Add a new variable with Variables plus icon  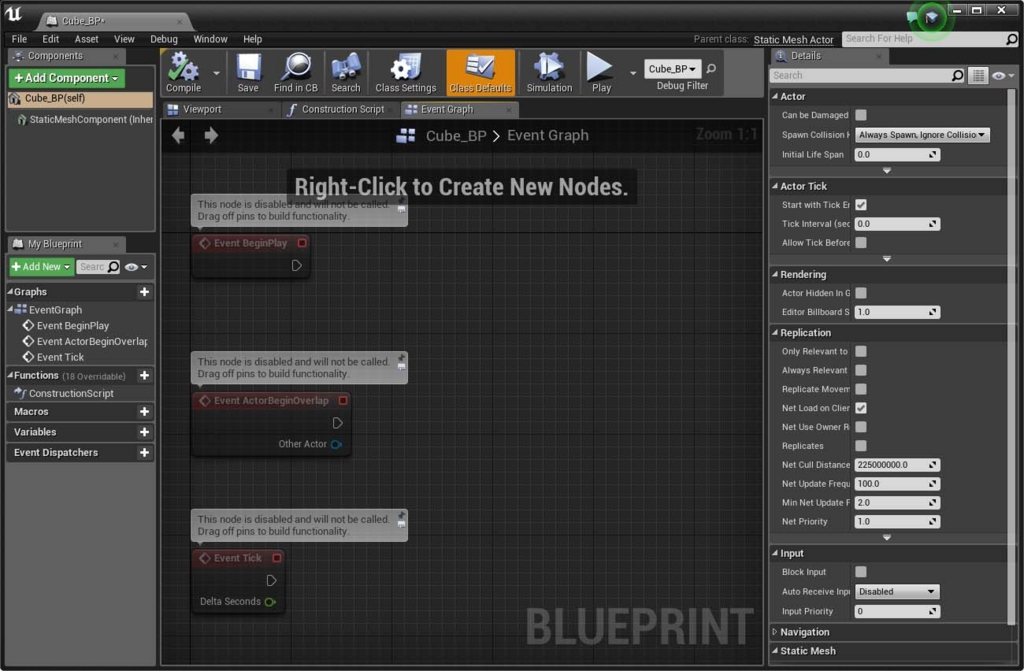tap(144, 432)
